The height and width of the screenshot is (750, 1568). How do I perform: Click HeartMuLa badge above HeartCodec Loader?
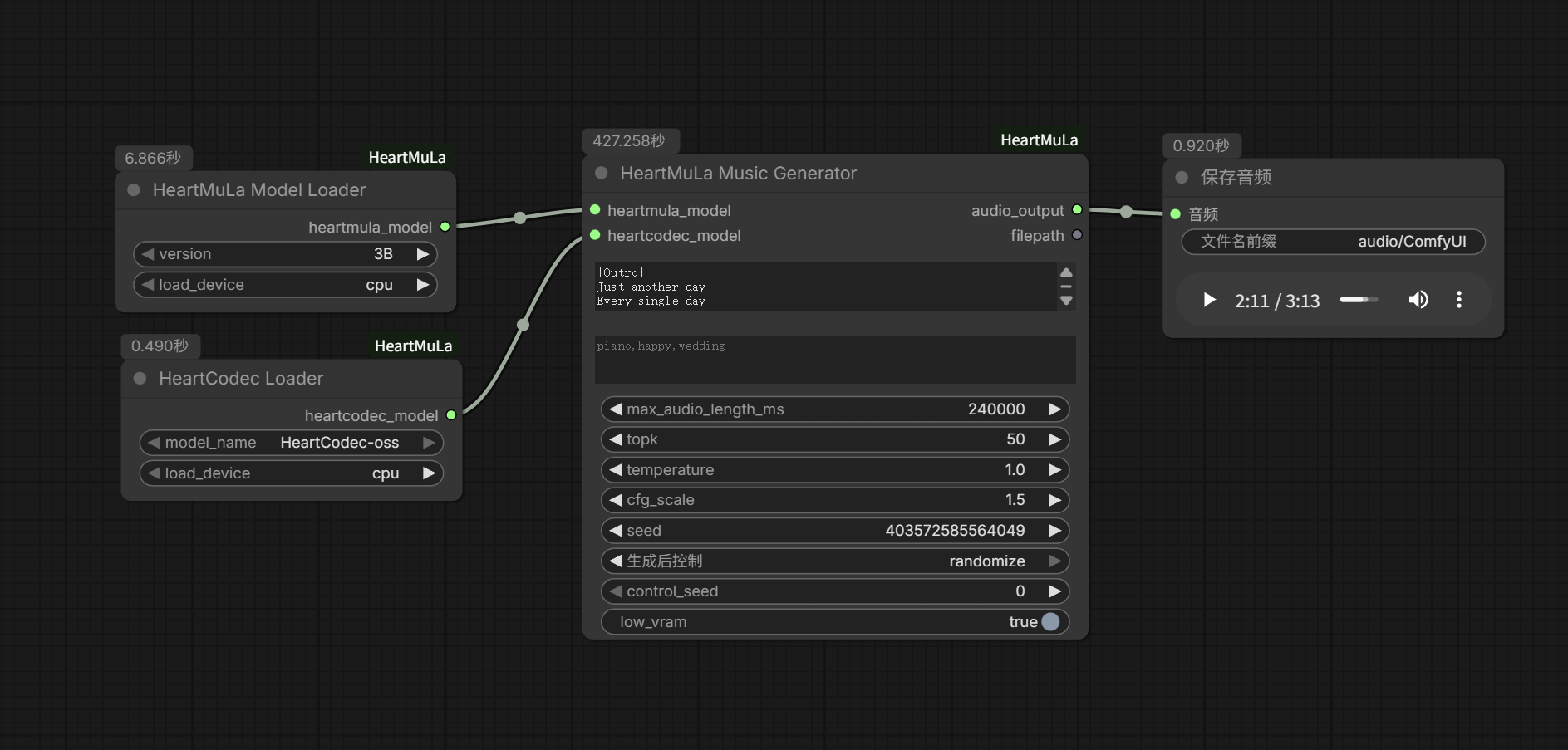point(413,346)
